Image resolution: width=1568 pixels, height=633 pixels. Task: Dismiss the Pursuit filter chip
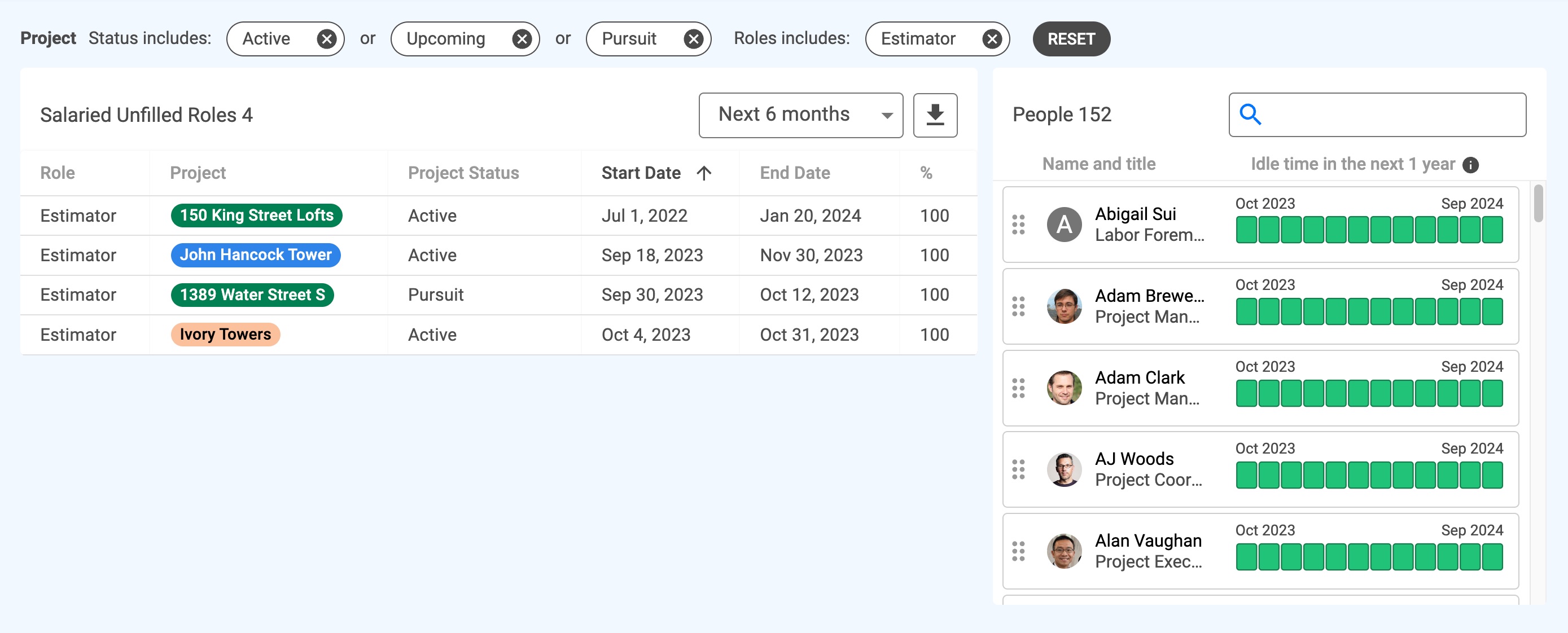(693, 38)
